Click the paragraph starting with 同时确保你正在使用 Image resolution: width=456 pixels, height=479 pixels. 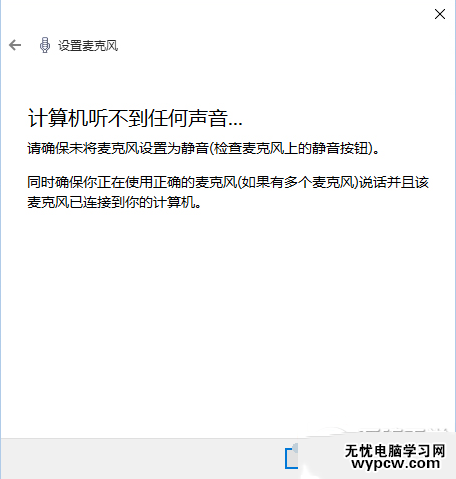click(228, 192)
